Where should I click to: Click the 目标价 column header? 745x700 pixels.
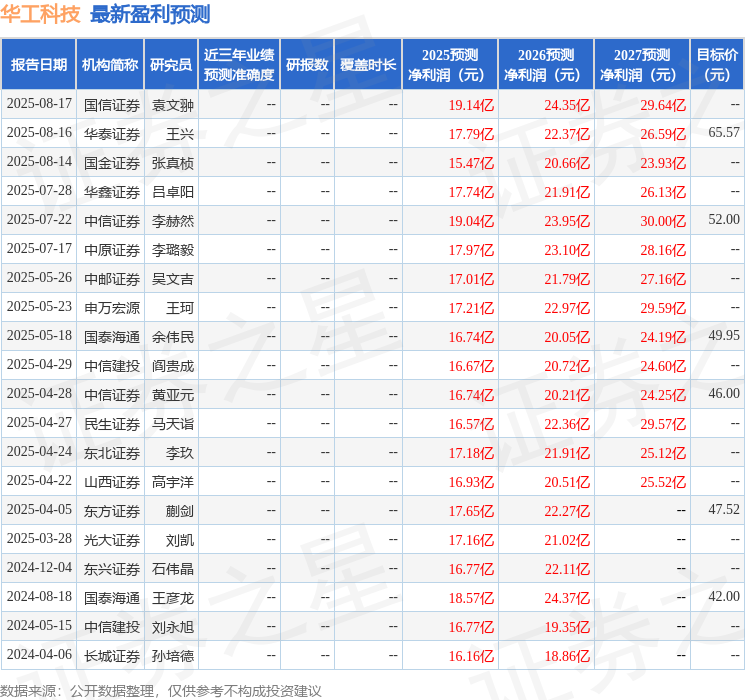pyautogui.click(x=717, y=65)
